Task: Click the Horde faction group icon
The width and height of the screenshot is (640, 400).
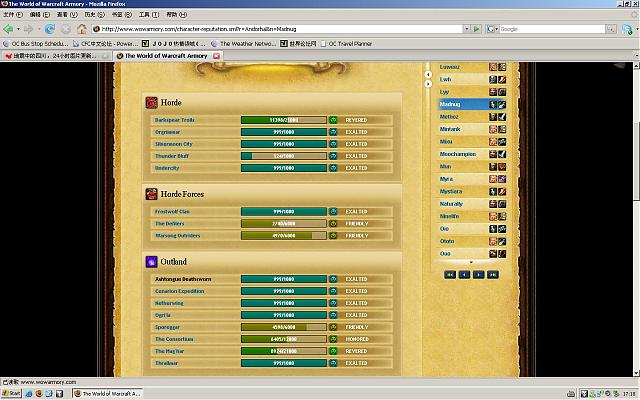Action: (x=151, y=102)
